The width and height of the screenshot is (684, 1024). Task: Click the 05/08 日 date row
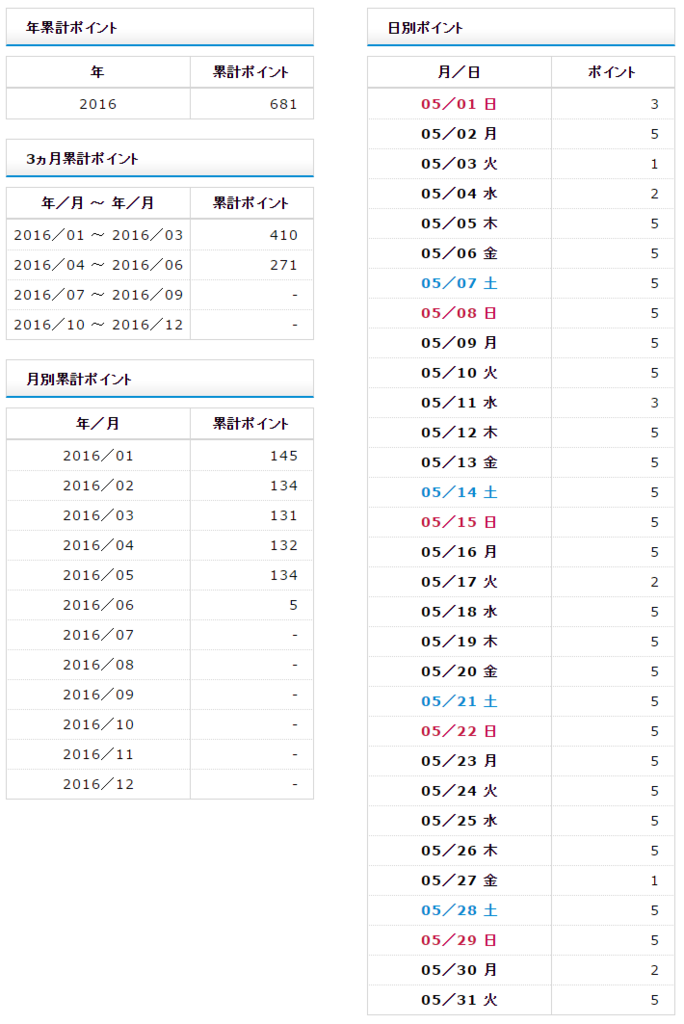tap(521, 313)
